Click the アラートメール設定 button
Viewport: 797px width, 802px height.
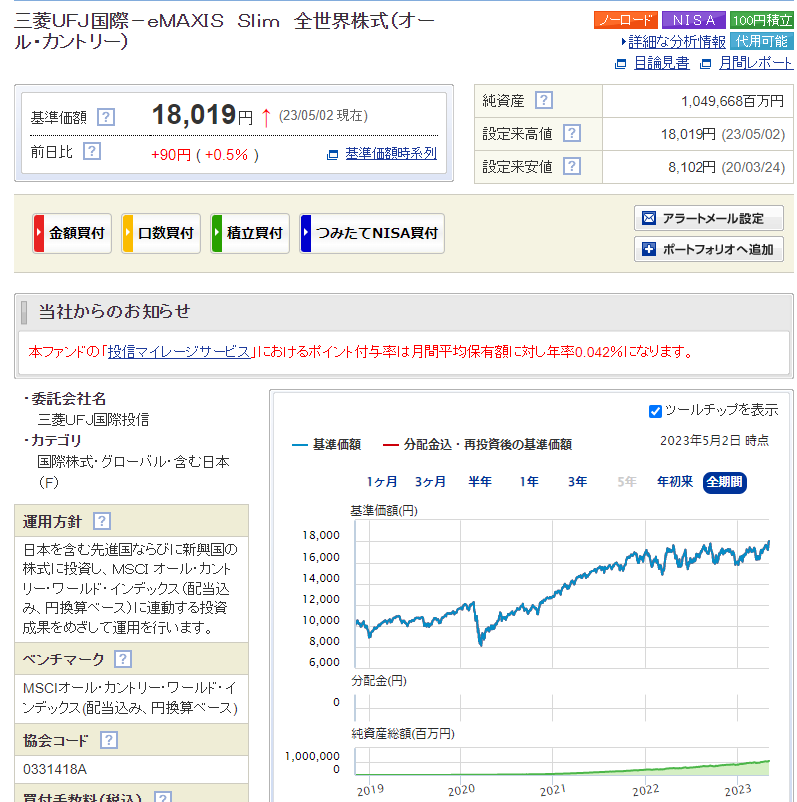coord(709,218)
